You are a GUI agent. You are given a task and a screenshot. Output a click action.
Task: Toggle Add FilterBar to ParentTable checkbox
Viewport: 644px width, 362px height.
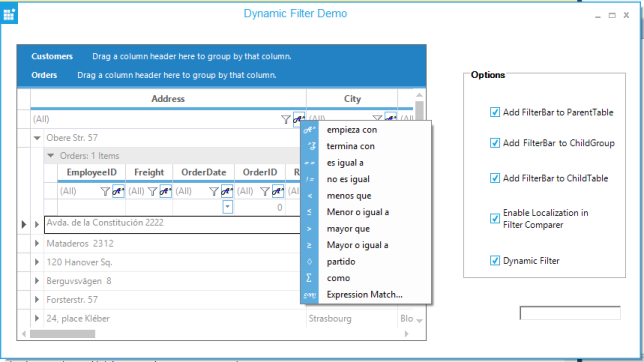click(495, 112)
